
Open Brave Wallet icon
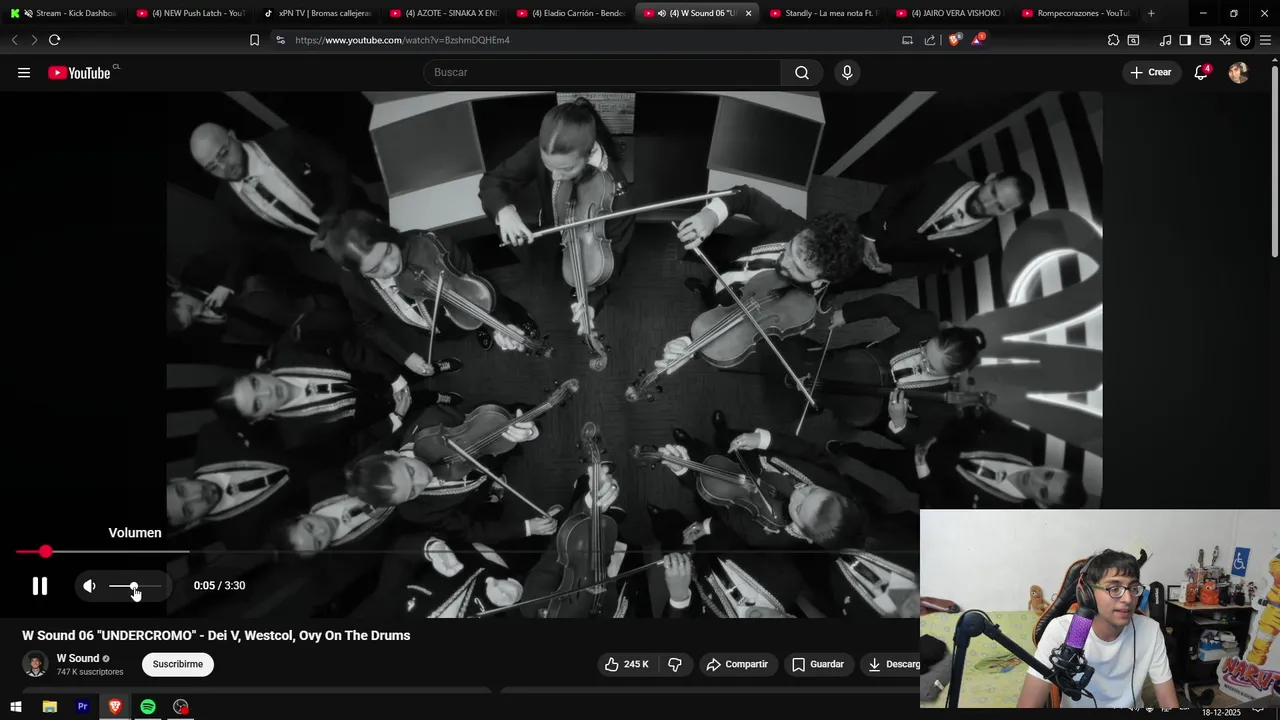[x=1205, y=40]
